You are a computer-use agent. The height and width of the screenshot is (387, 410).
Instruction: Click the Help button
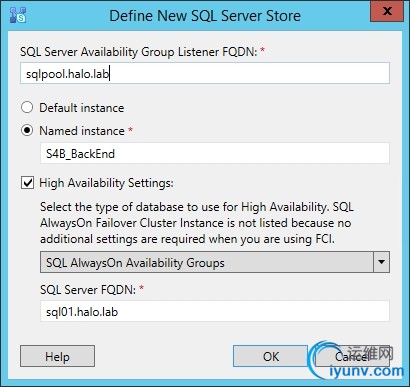coord(57,356)
